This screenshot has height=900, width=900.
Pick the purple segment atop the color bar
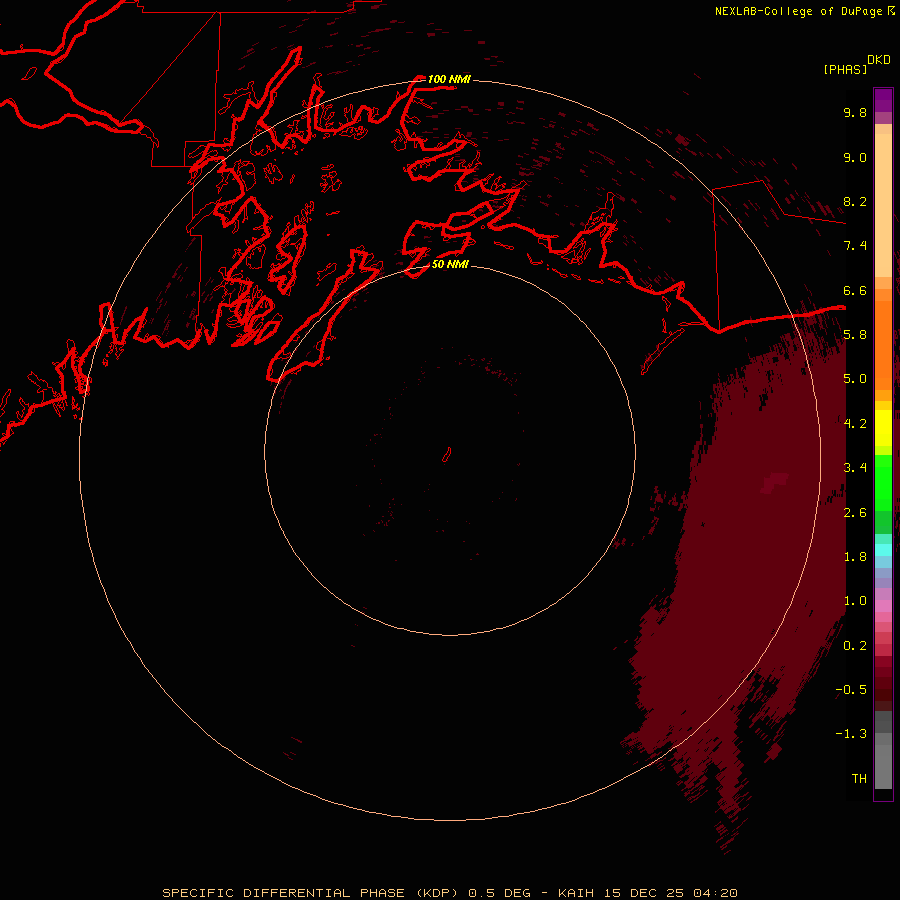coord(883,100)
